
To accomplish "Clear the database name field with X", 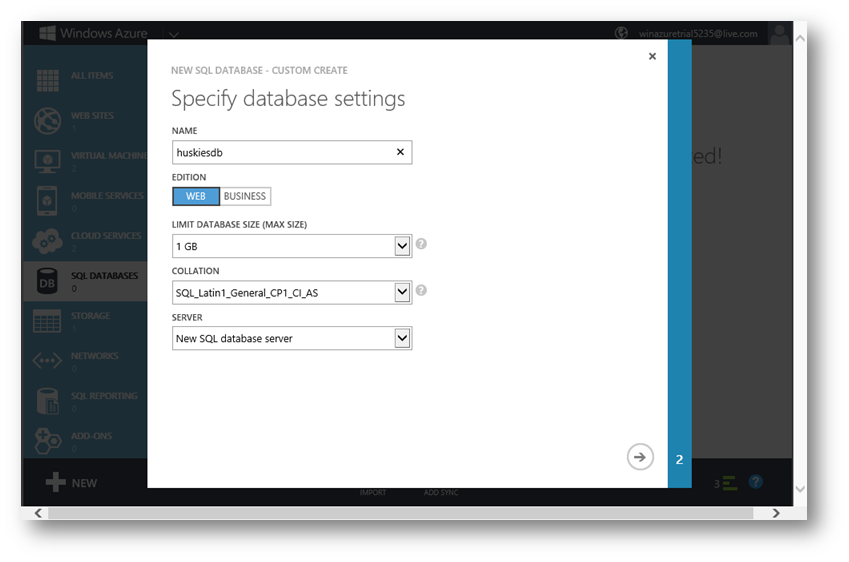I will pos(400,152).
